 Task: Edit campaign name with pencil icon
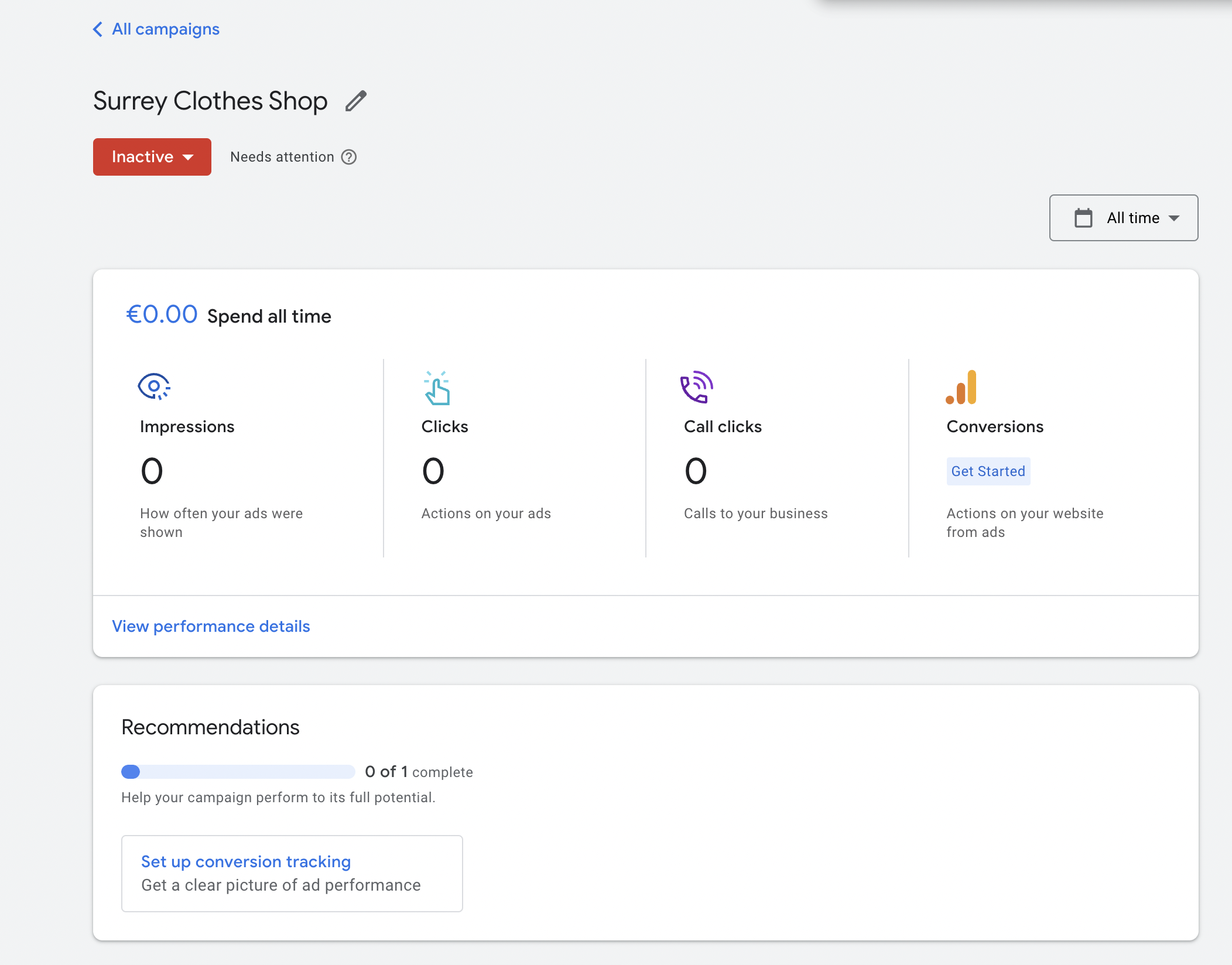point(355,101)
